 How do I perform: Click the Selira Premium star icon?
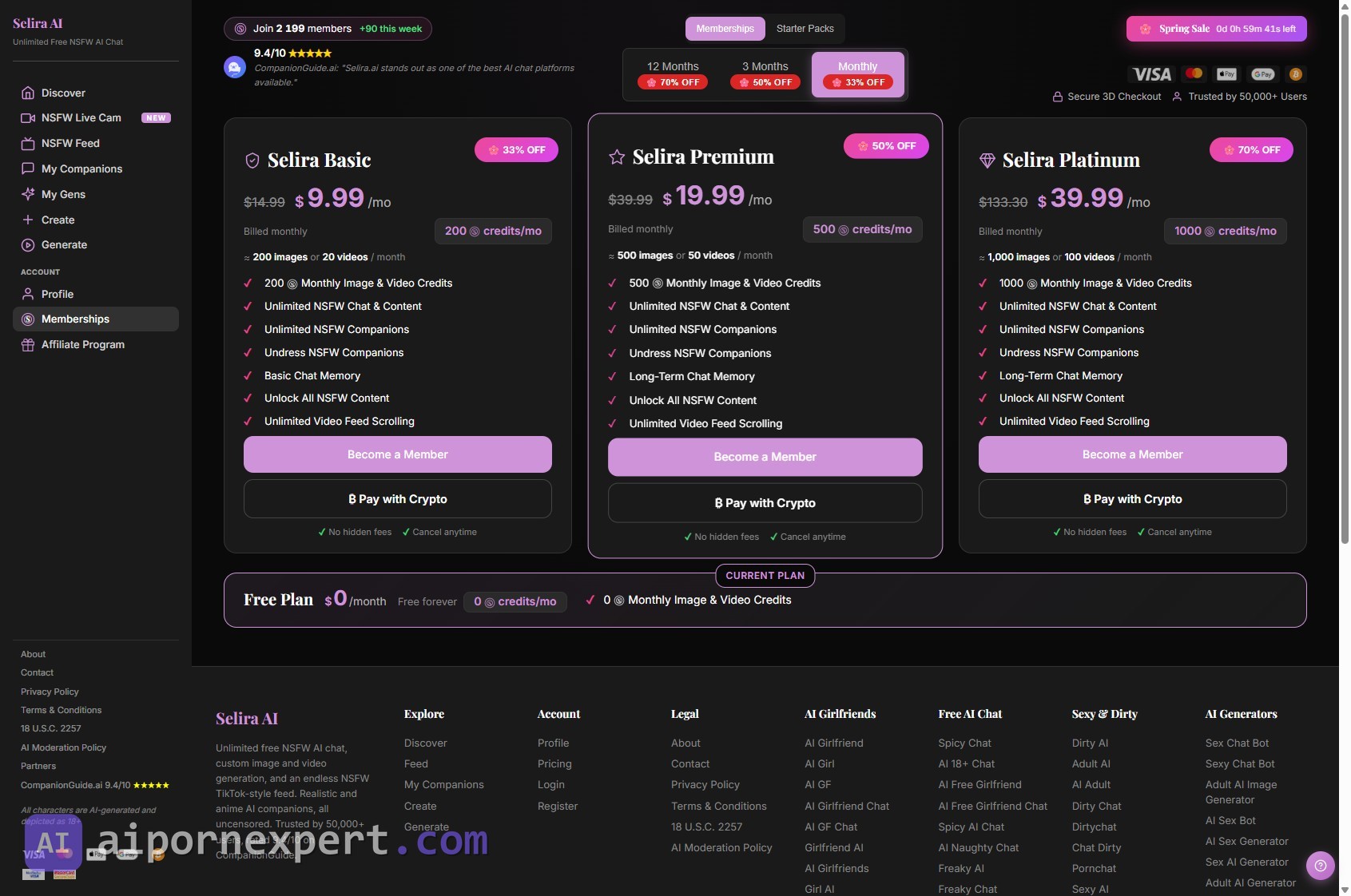point(617,157)
